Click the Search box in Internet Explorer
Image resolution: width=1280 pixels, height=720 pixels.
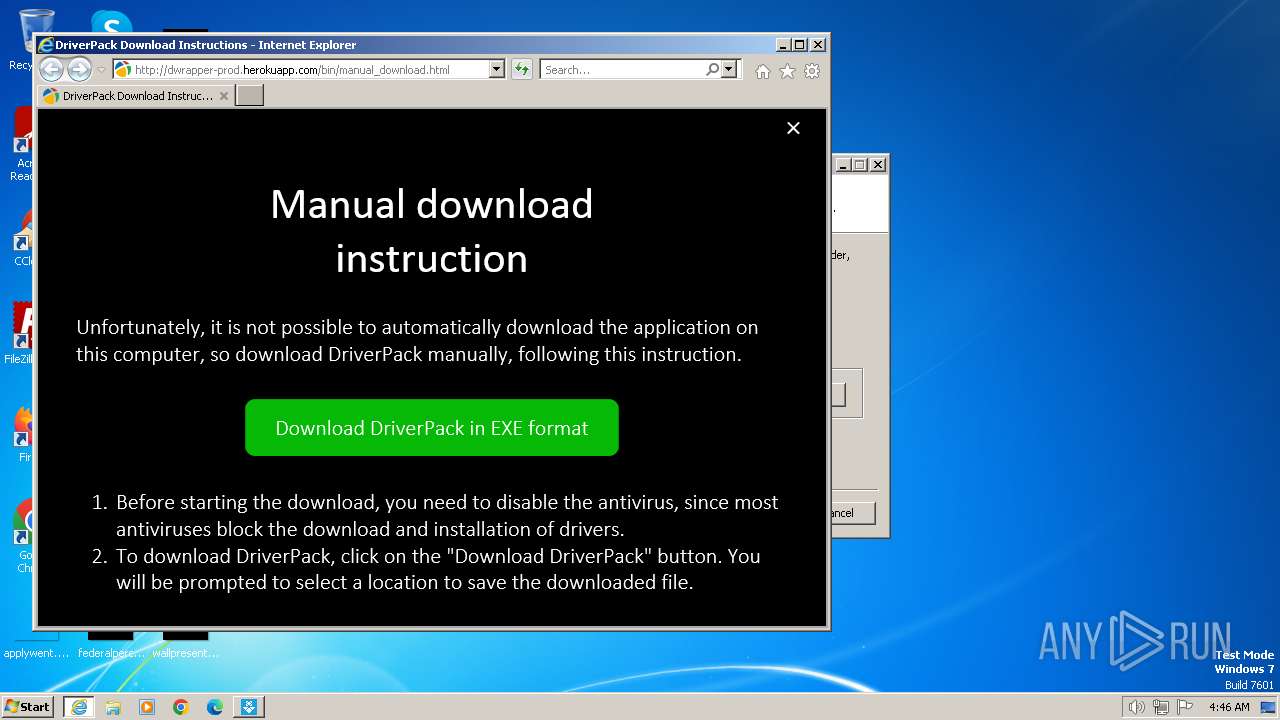point(622,70)
